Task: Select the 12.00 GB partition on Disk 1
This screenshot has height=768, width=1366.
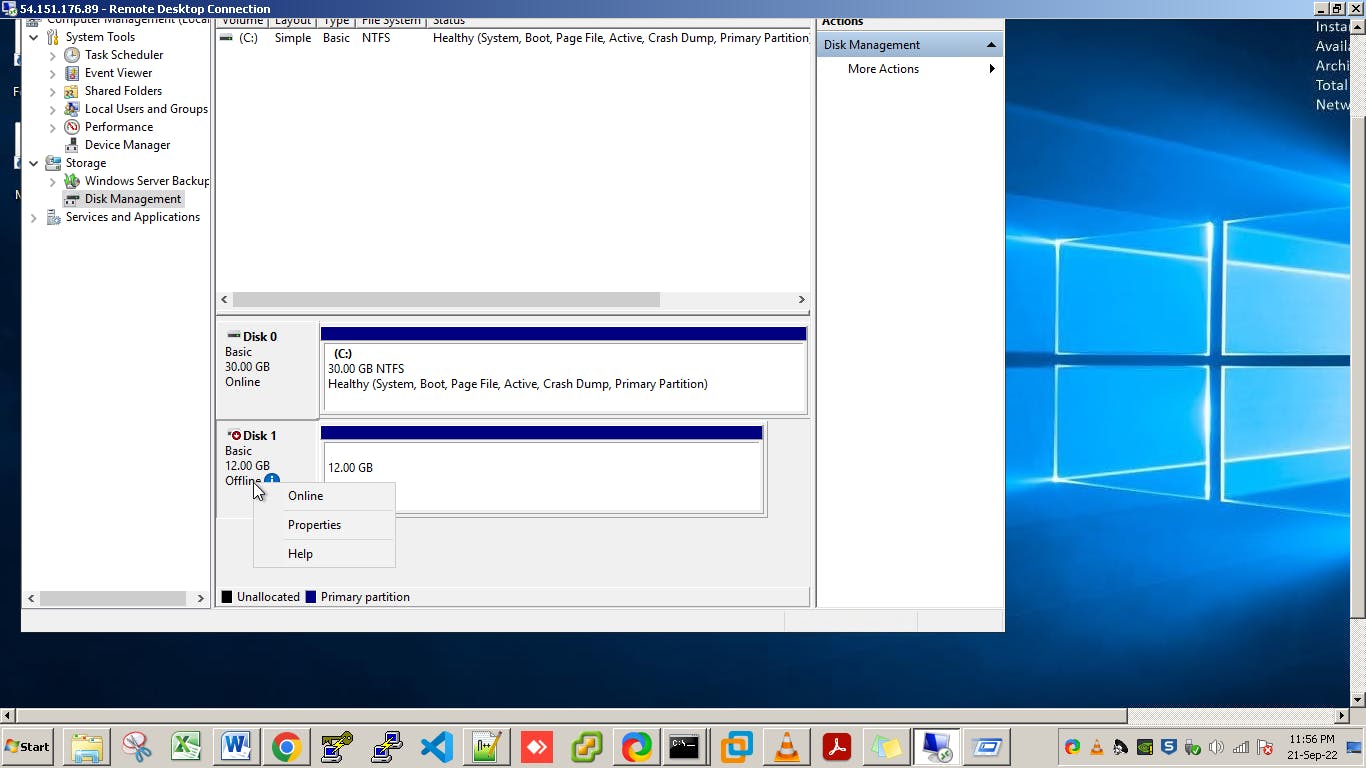Action: 543,476
